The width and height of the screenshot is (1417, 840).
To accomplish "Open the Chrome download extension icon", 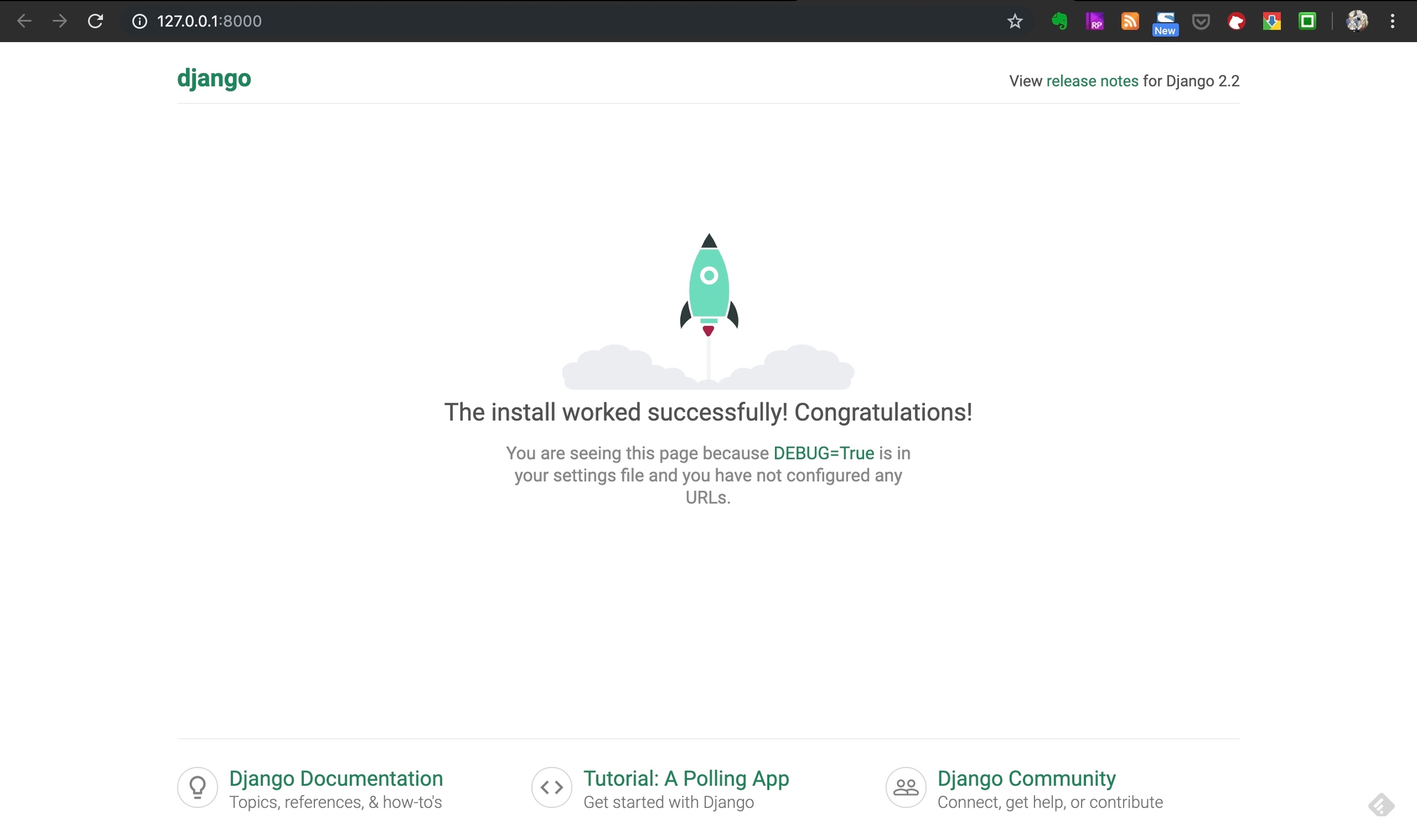I will [x=1272, y=22].
